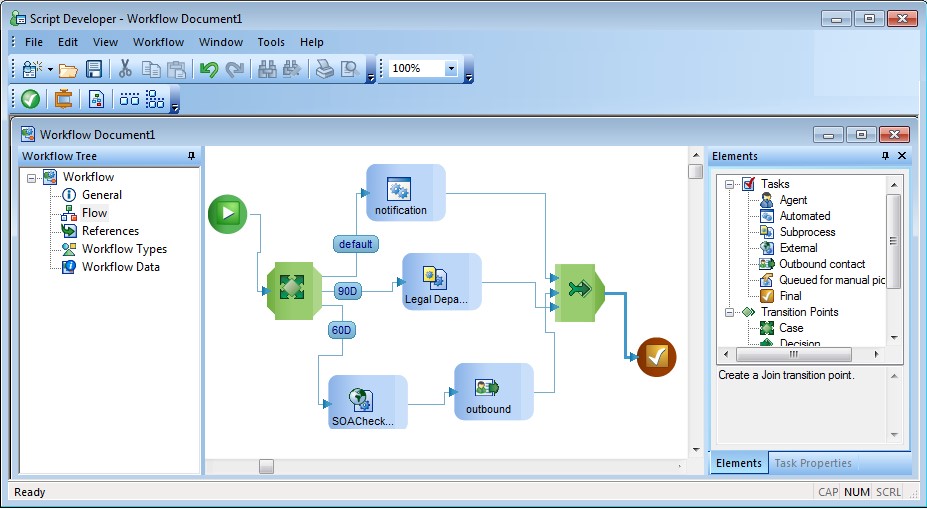This screenshot has width=927, height=509.
Task: Select the green Start node on canvas
Action: 227,214
